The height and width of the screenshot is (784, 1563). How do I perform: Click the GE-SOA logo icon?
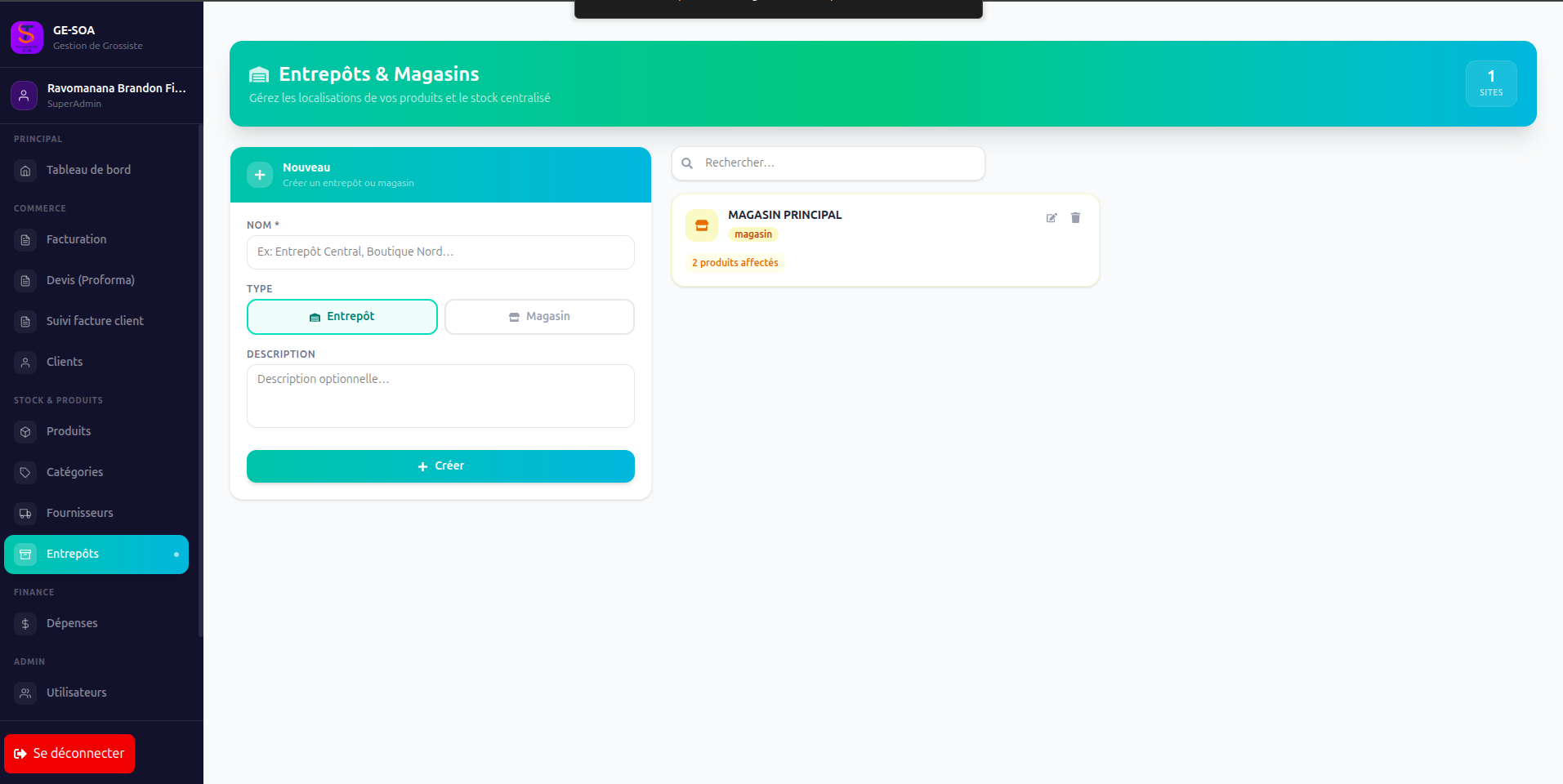point(27,37)
